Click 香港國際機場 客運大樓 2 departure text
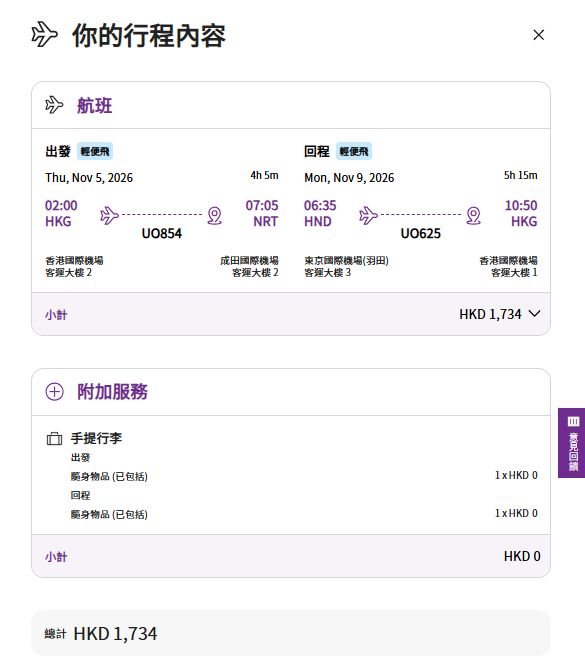The height and width of the screenshot is (665, 585). point(74,266)
